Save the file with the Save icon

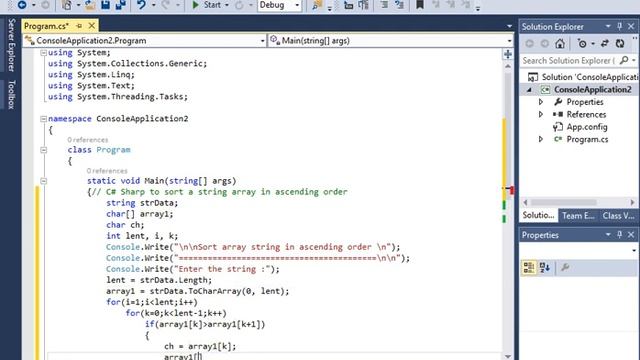105,5
